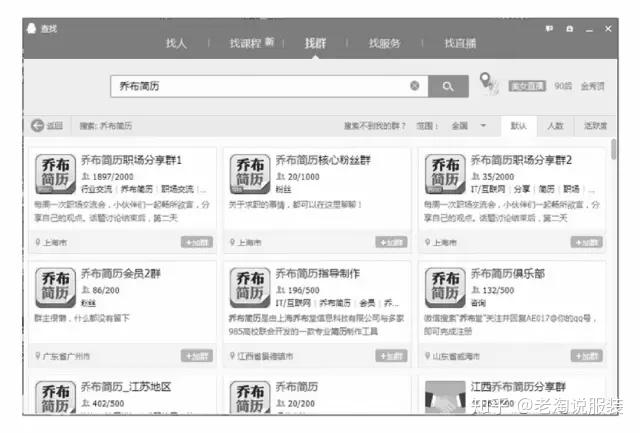Open group title 乔布简历职场分享群1

[x=131, y=160]
